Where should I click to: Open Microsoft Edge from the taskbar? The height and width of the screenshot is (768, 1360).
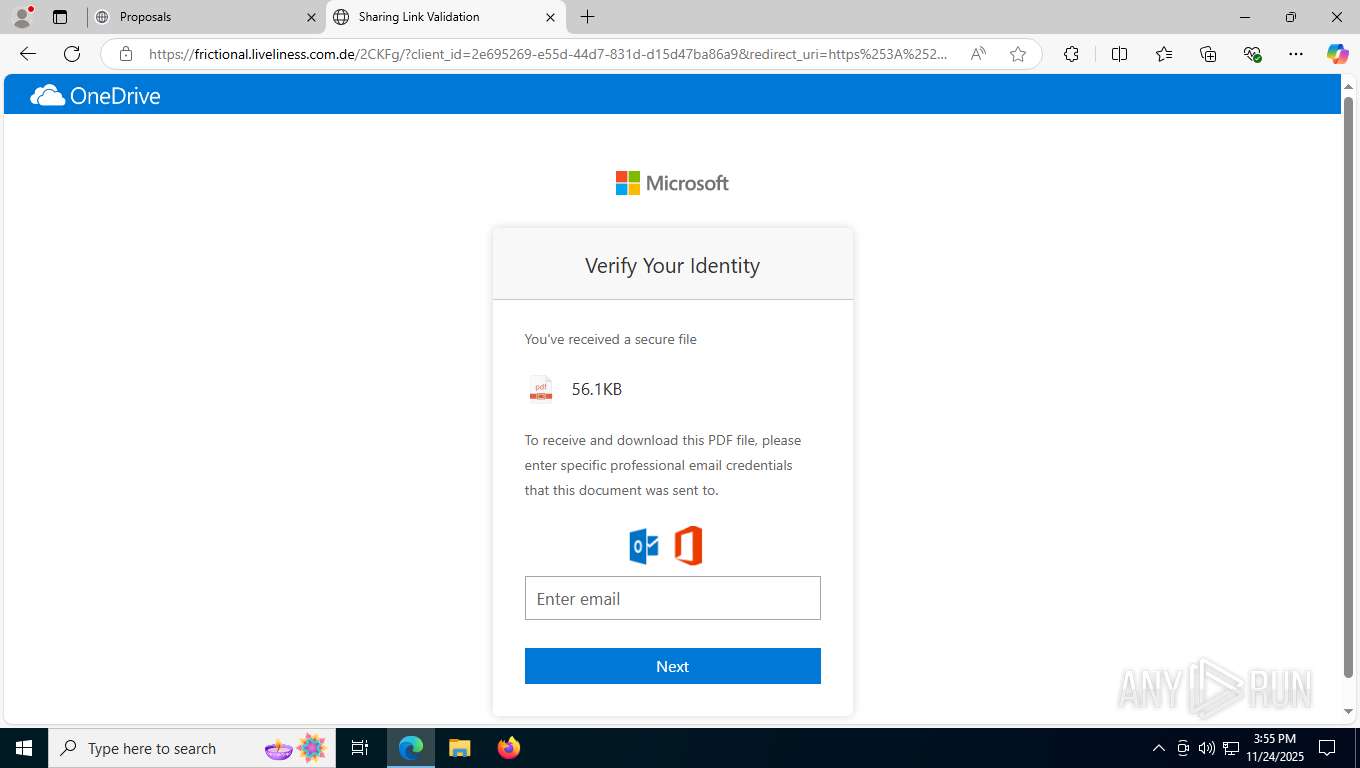(411, 748)
